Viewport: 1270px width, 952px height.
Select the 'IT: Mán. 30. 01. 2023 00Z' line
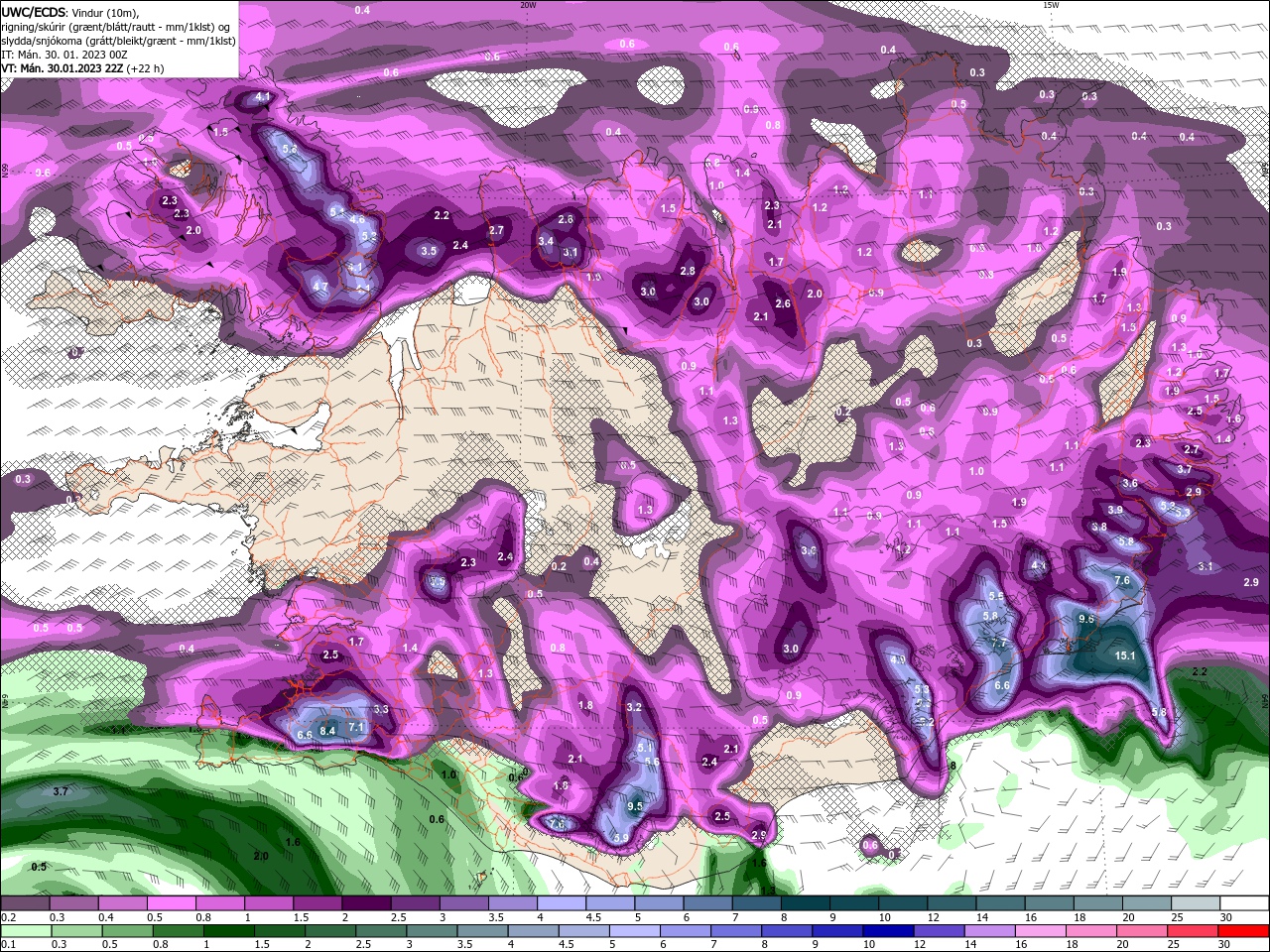coord(63,55)
